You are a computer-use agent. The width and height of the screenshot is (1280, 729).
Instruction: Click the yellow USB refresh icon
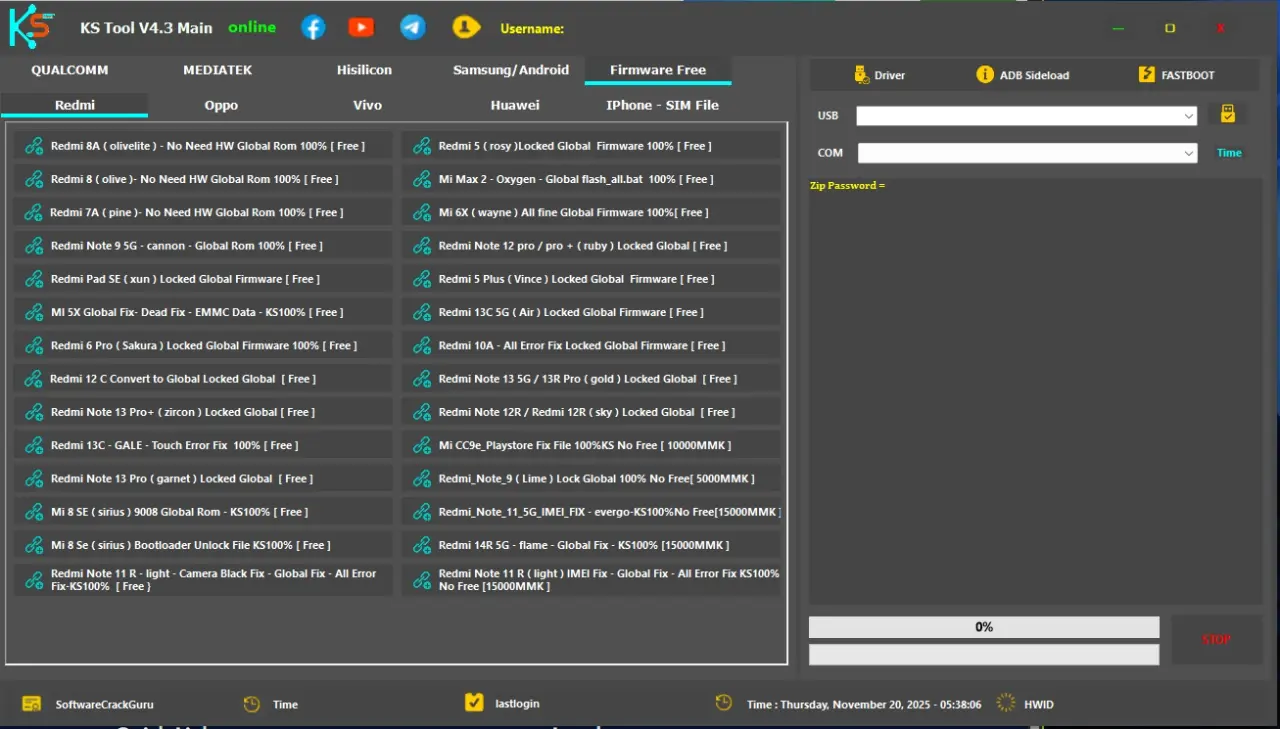point(1227,115)
